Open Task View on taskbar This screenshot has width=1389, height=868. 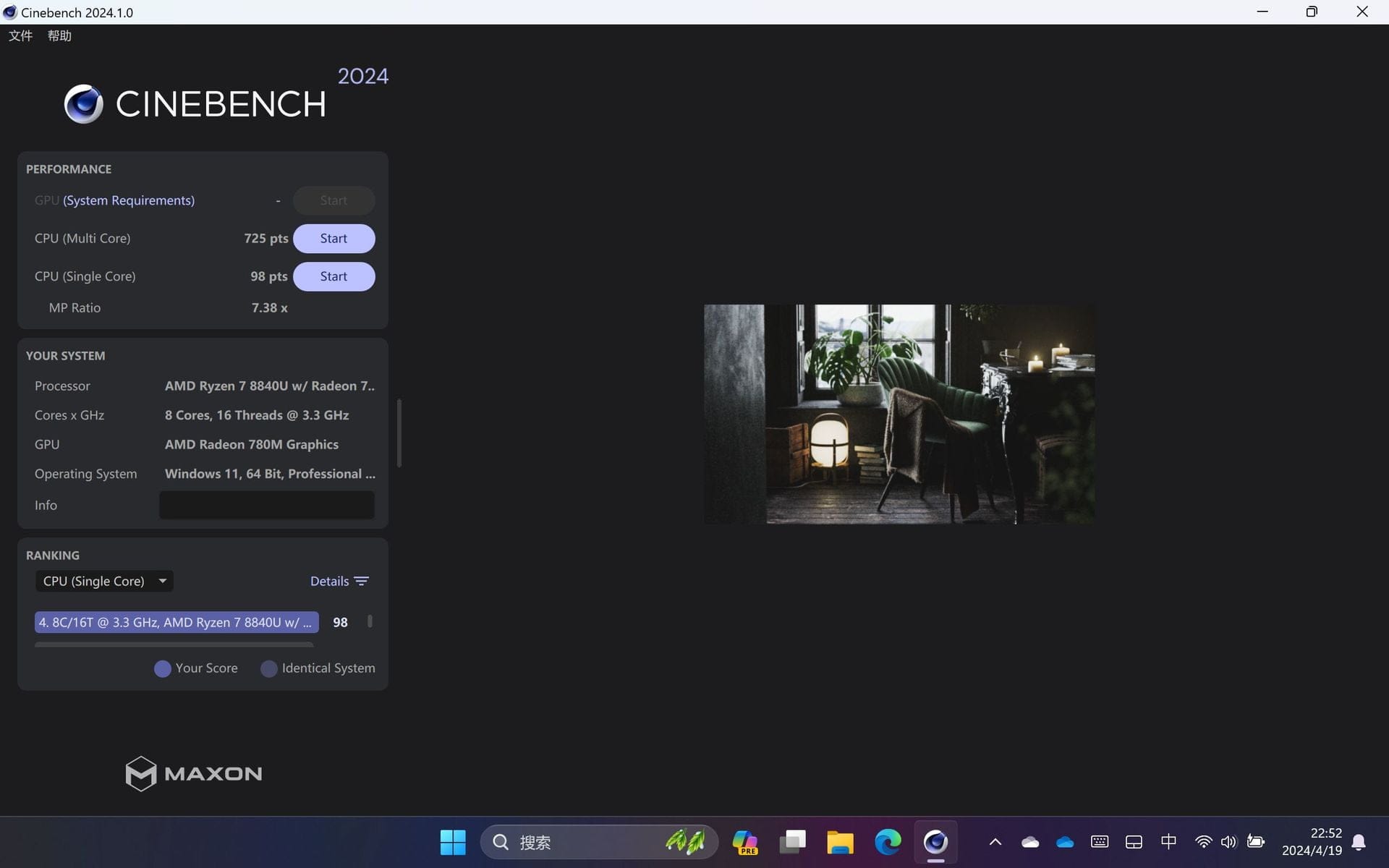793,842
